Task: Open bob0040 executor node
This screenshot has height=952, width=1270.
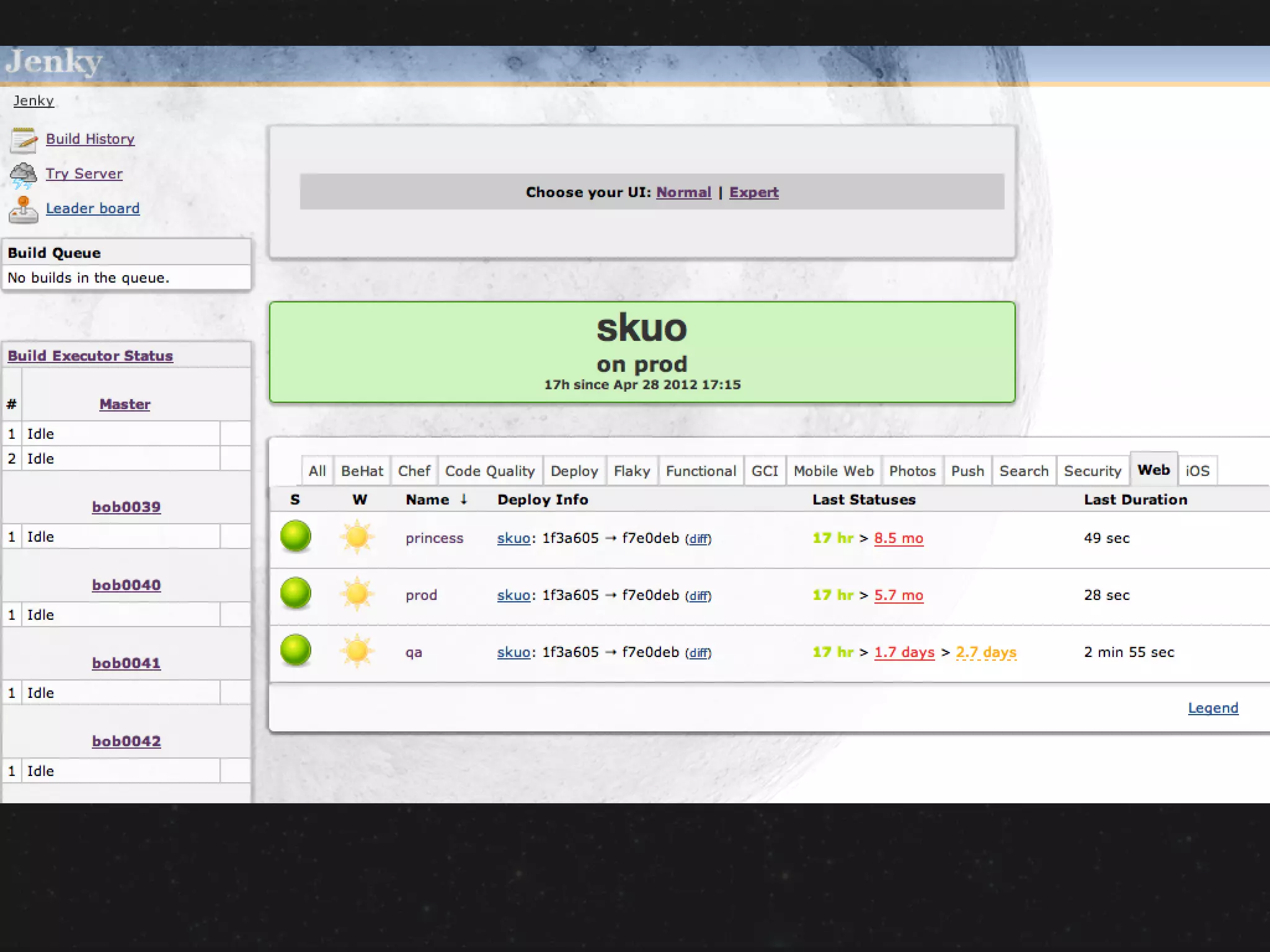Action: pos(127,585)
